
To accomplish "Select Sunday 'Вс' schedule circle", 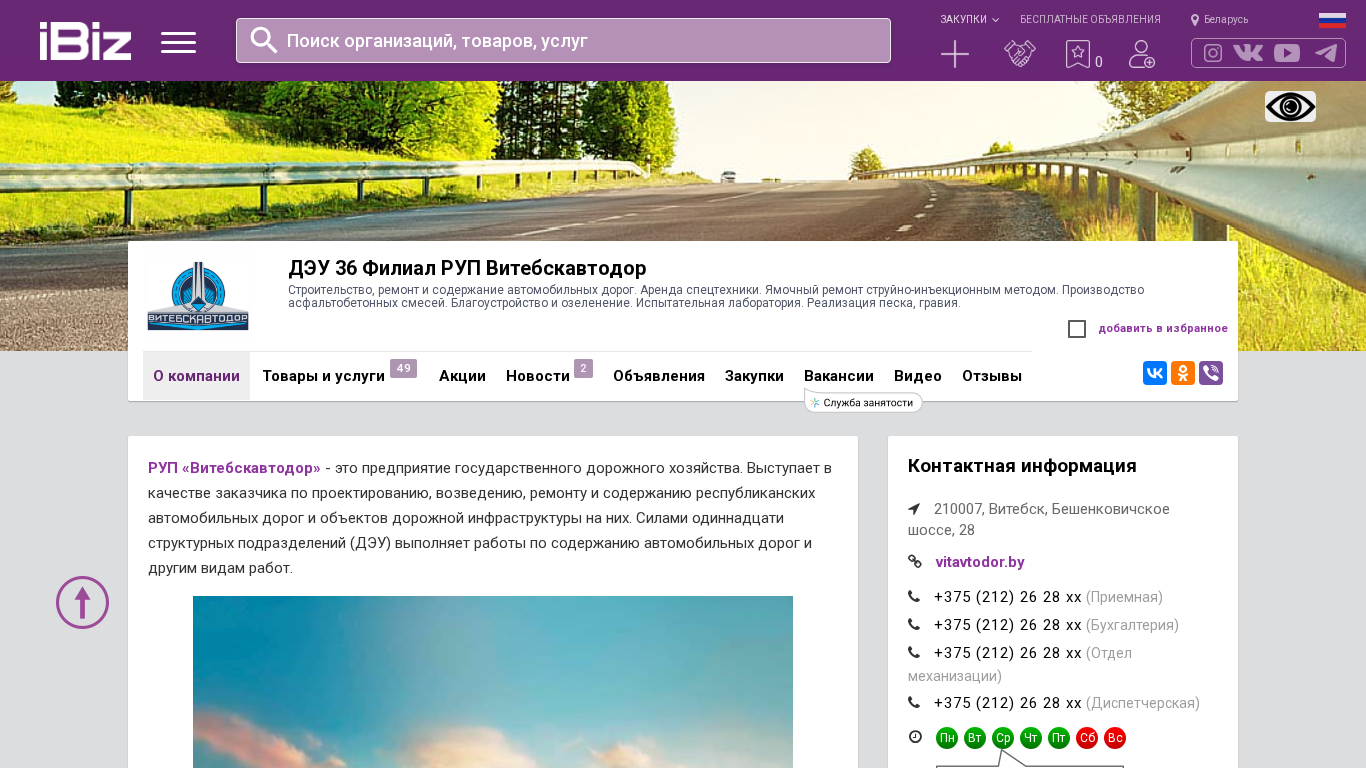I will (1115, 738).
